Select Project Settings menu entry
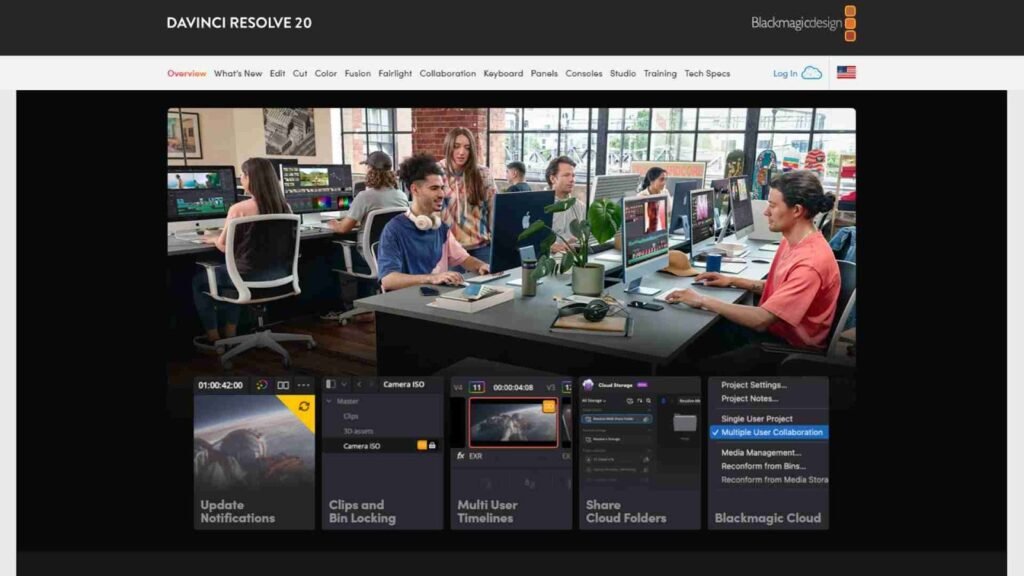 [x=753, y=385]
